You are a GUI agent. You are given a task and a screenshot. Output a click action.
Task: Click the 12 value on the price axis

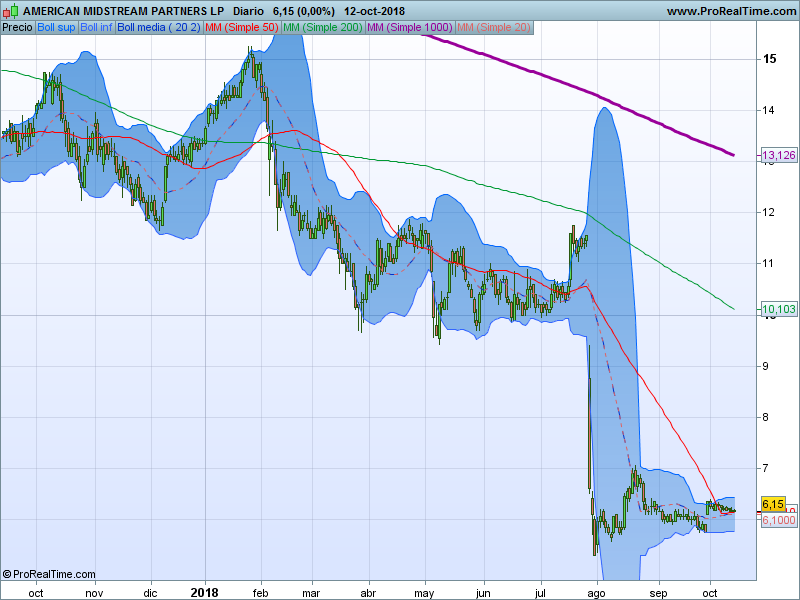[x=768, y=212]
